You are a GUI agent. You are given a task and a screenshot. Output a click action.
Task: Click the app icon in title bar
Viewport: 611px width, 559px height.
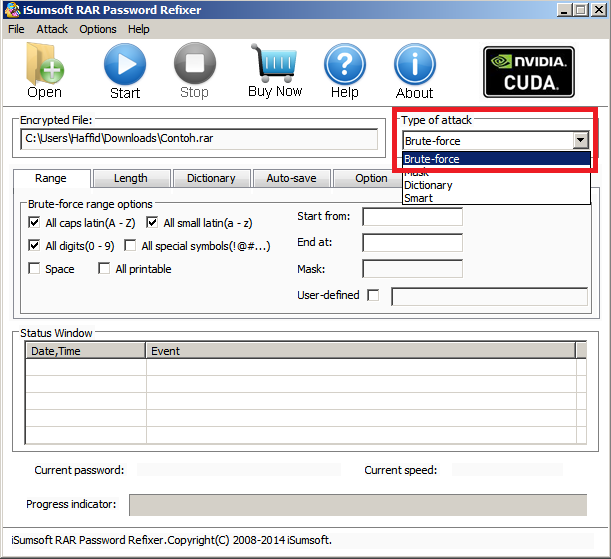(x=12, y=10)
